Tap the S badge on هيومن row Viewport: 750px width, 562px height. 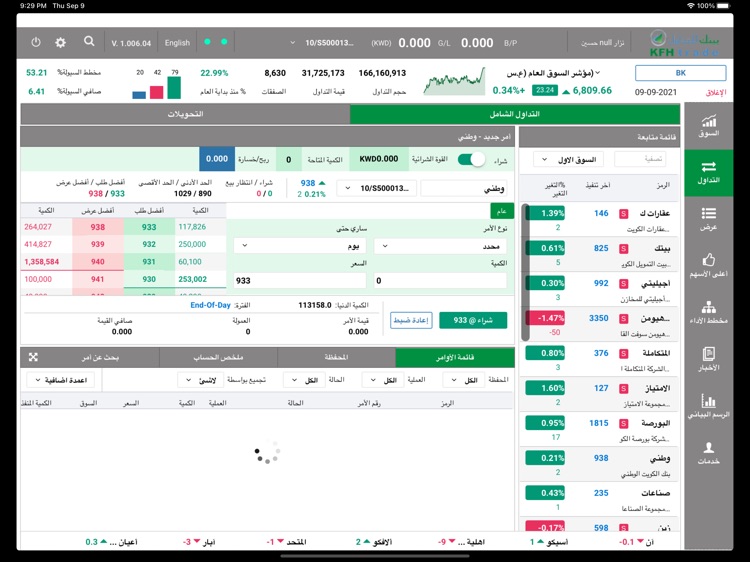pos(623,319)
